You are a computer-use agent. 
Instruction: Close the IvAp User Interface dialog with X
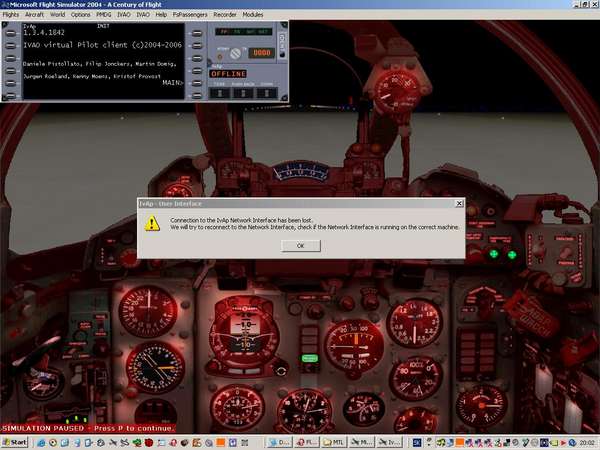pos(459,204)
